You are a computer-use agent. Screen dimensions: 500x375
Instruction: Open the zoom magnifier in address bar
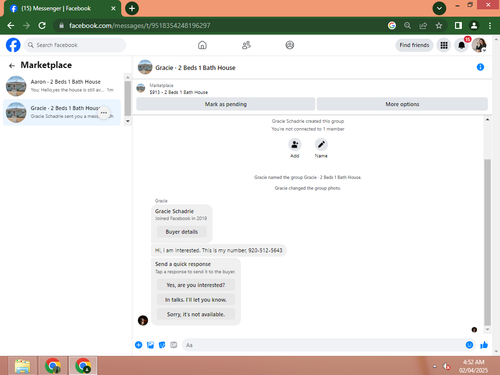407,25
